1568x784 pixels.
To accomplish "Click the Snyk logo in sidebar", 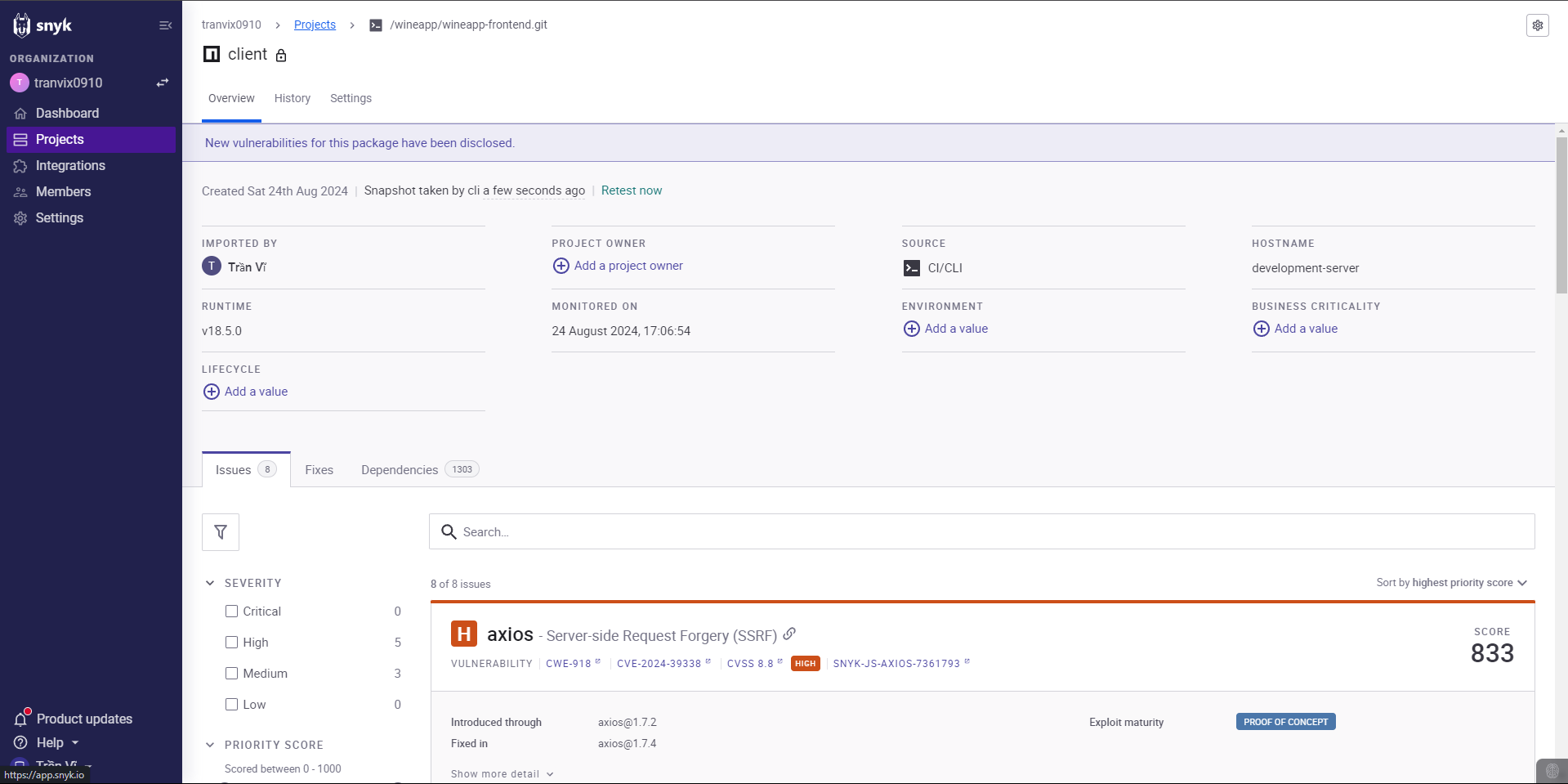I will click(x=42, y=25).
